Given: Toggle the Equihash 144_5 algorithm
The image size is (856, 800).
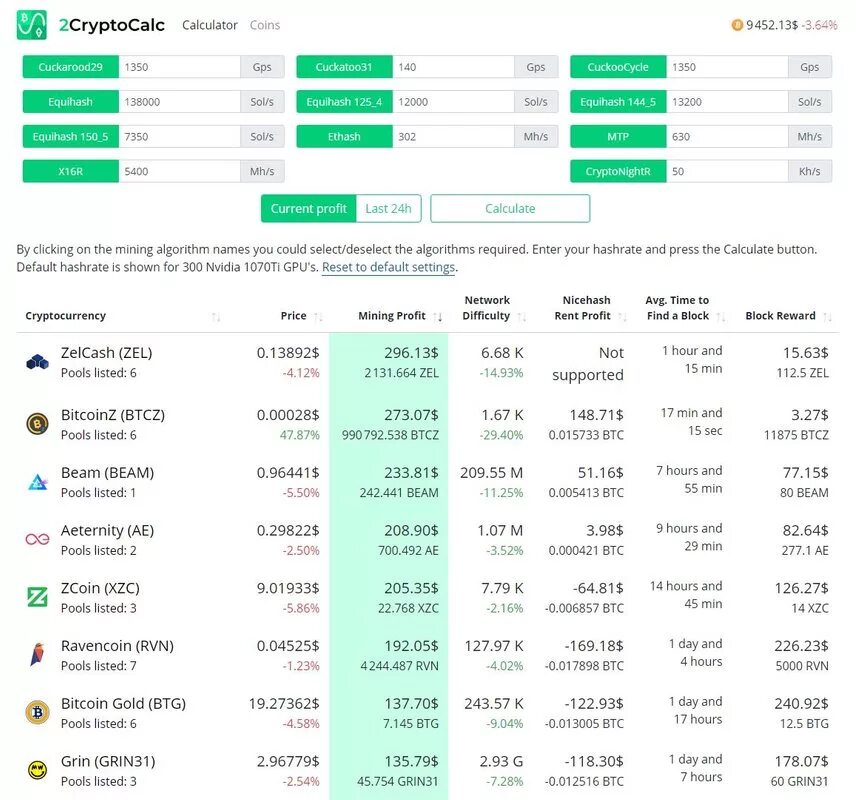Looking at the screenshot, I should 618,102.
